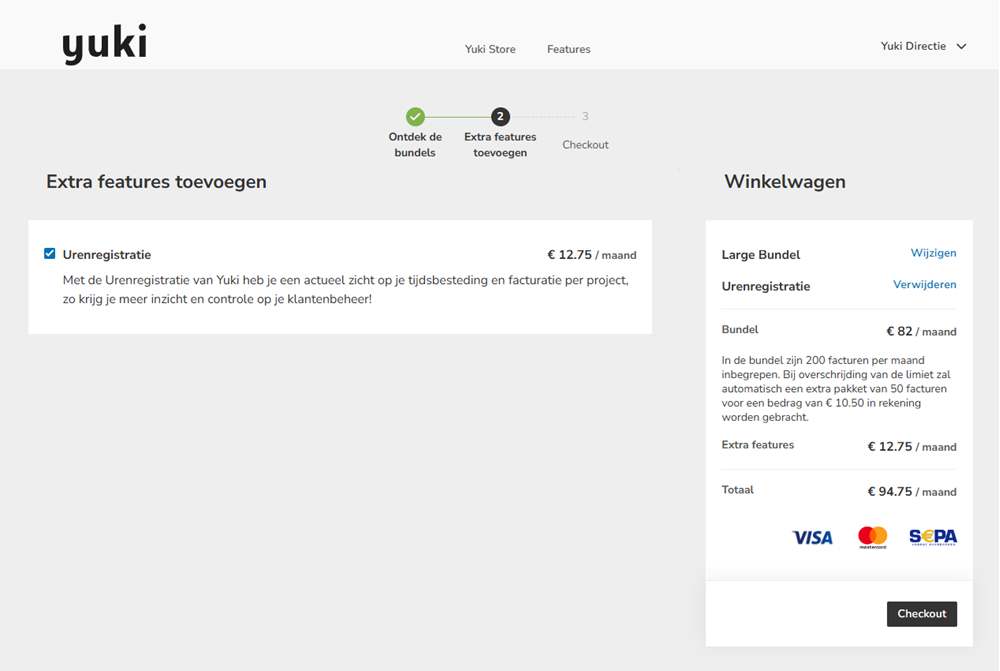Screen dimensions: 1000x671
Task: Click the 'Ontdek de bundels' step label
Action: tap(415, 145)
